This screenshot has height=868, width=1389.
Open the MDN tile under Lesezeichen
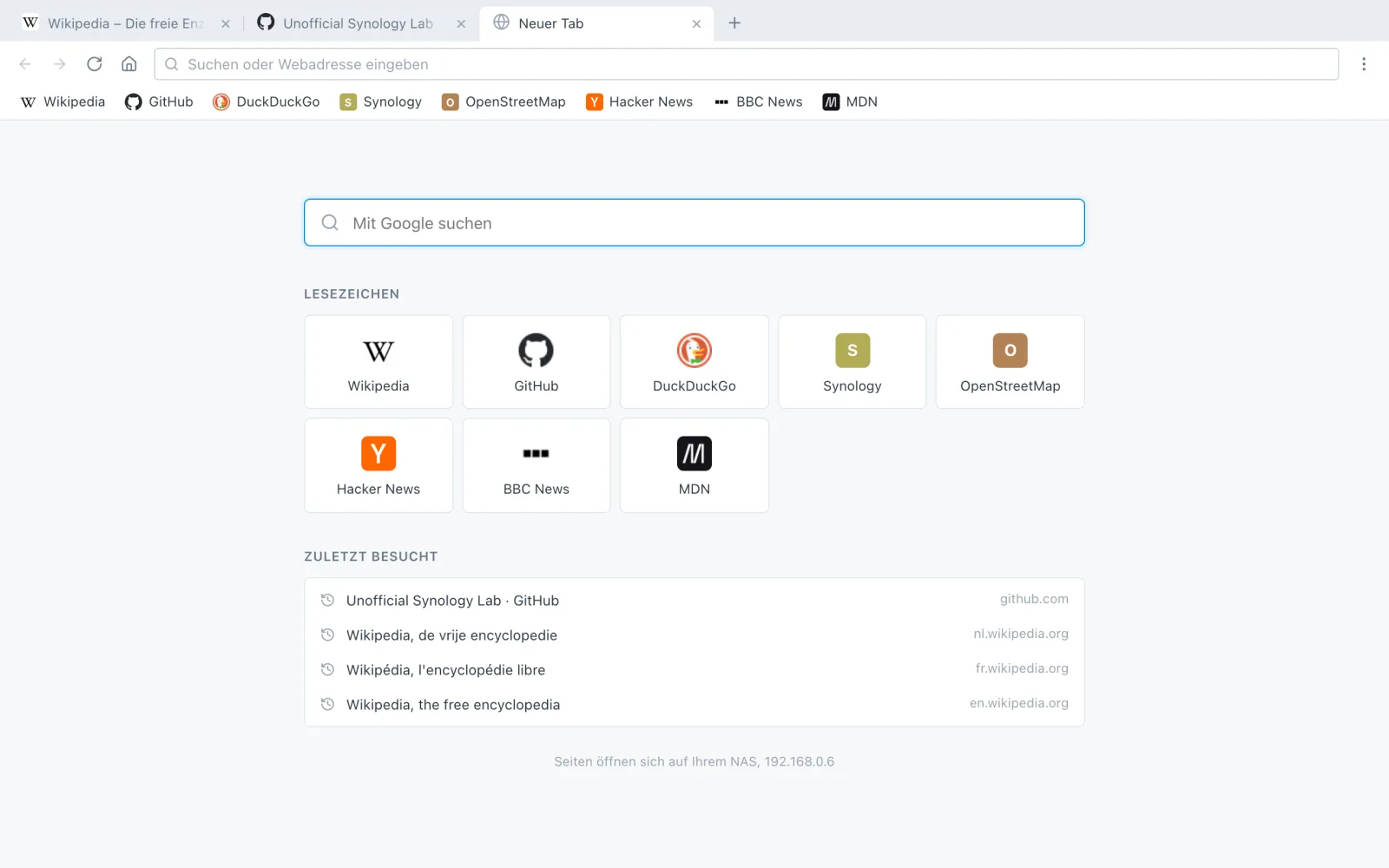tap(694, 465)
